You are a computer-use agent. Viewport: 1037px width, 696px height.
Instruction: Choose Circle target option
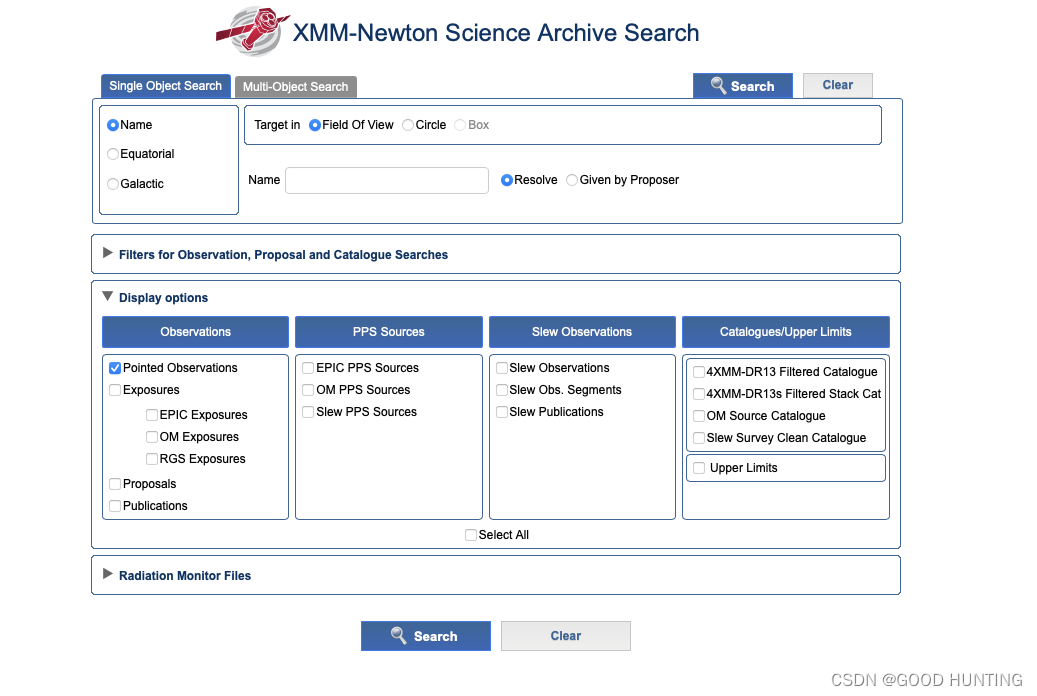[408, 125]
